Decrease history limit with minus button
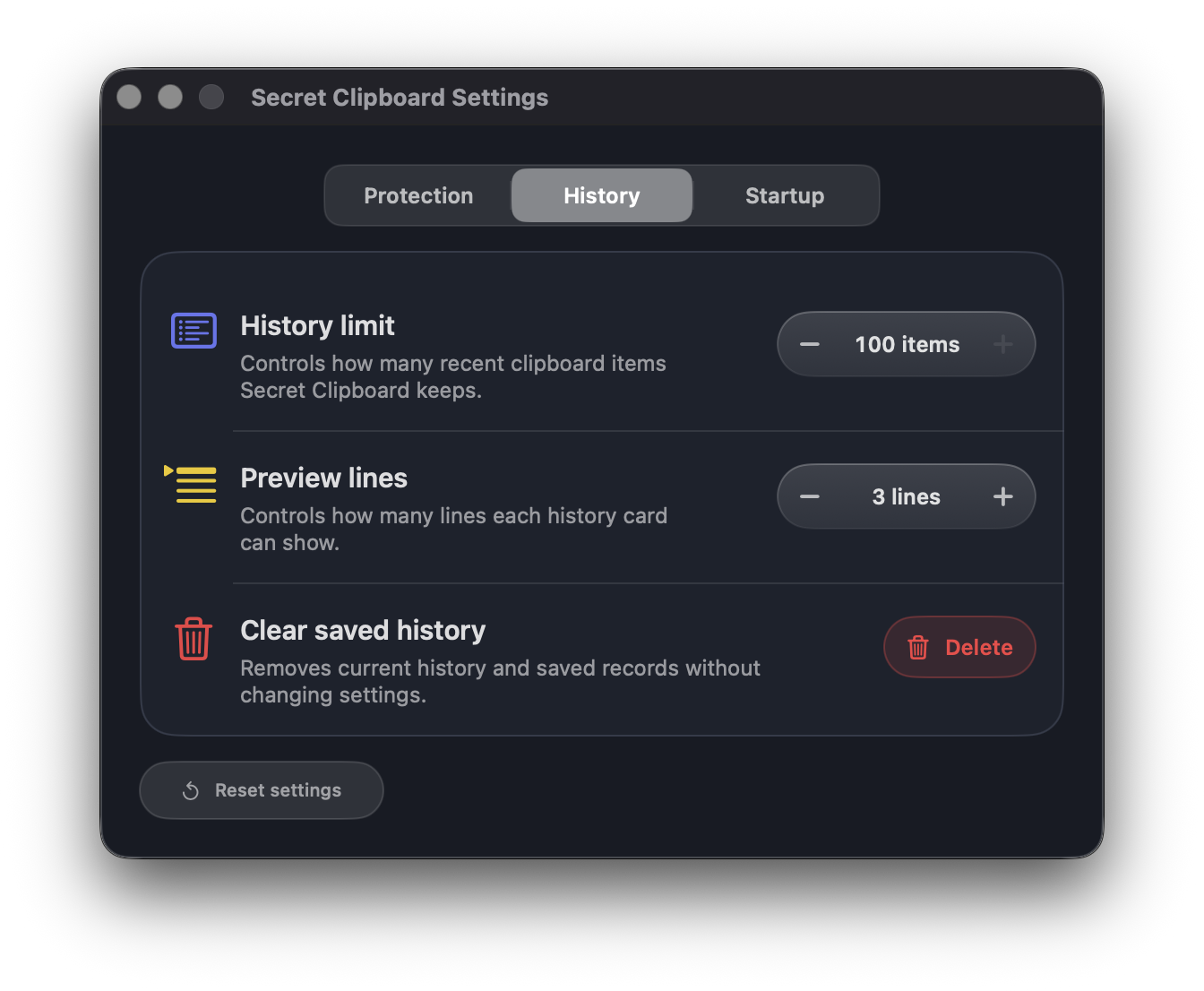1204x991 pixels. point(810,344)
